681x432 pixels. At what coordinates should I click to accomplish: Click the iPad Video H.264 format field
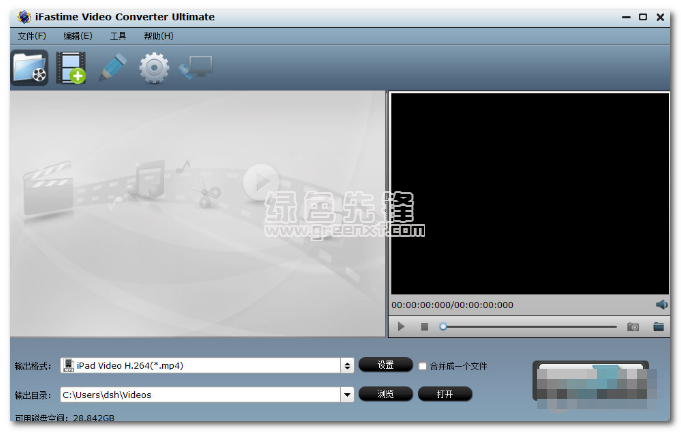pyautogui.click(x=201, y=366)
